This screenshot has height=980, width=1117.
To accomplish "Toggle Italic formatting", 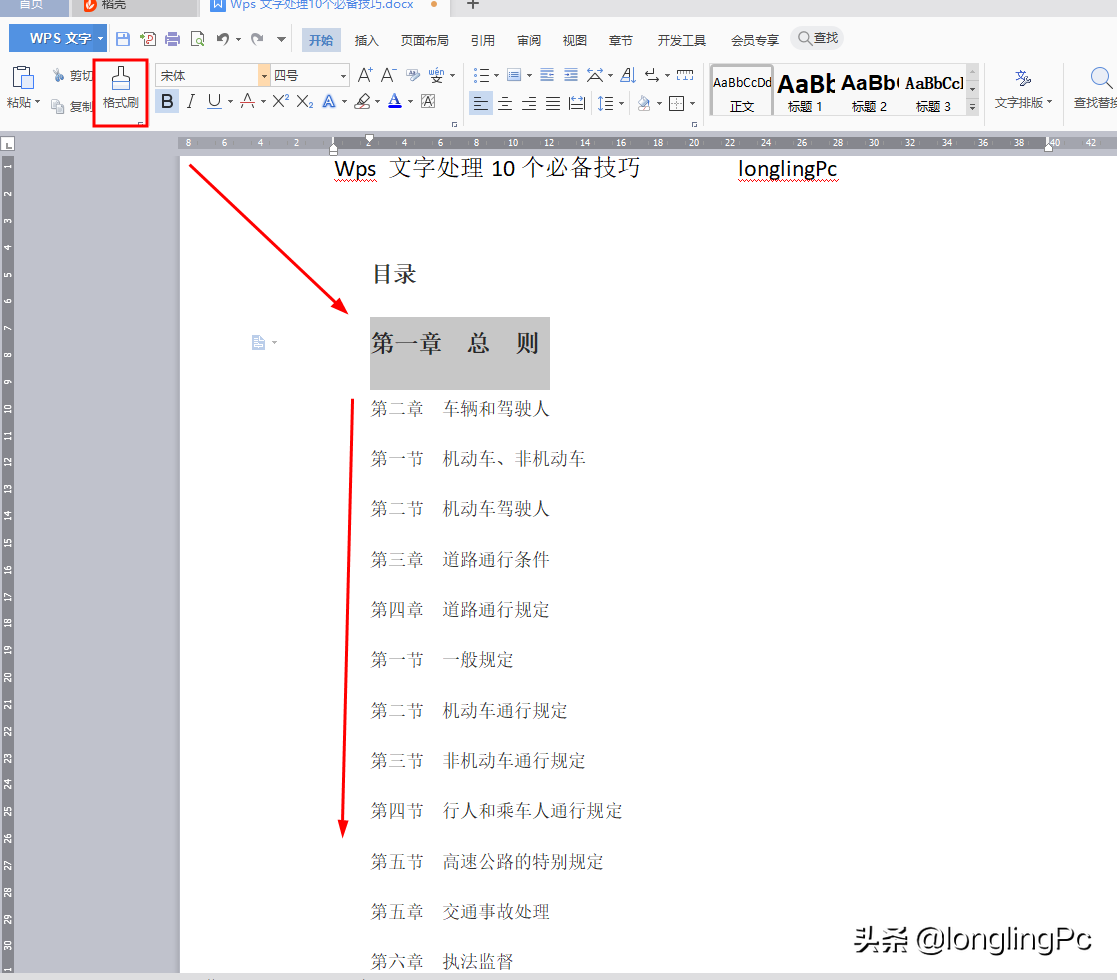I will (190, 102).
